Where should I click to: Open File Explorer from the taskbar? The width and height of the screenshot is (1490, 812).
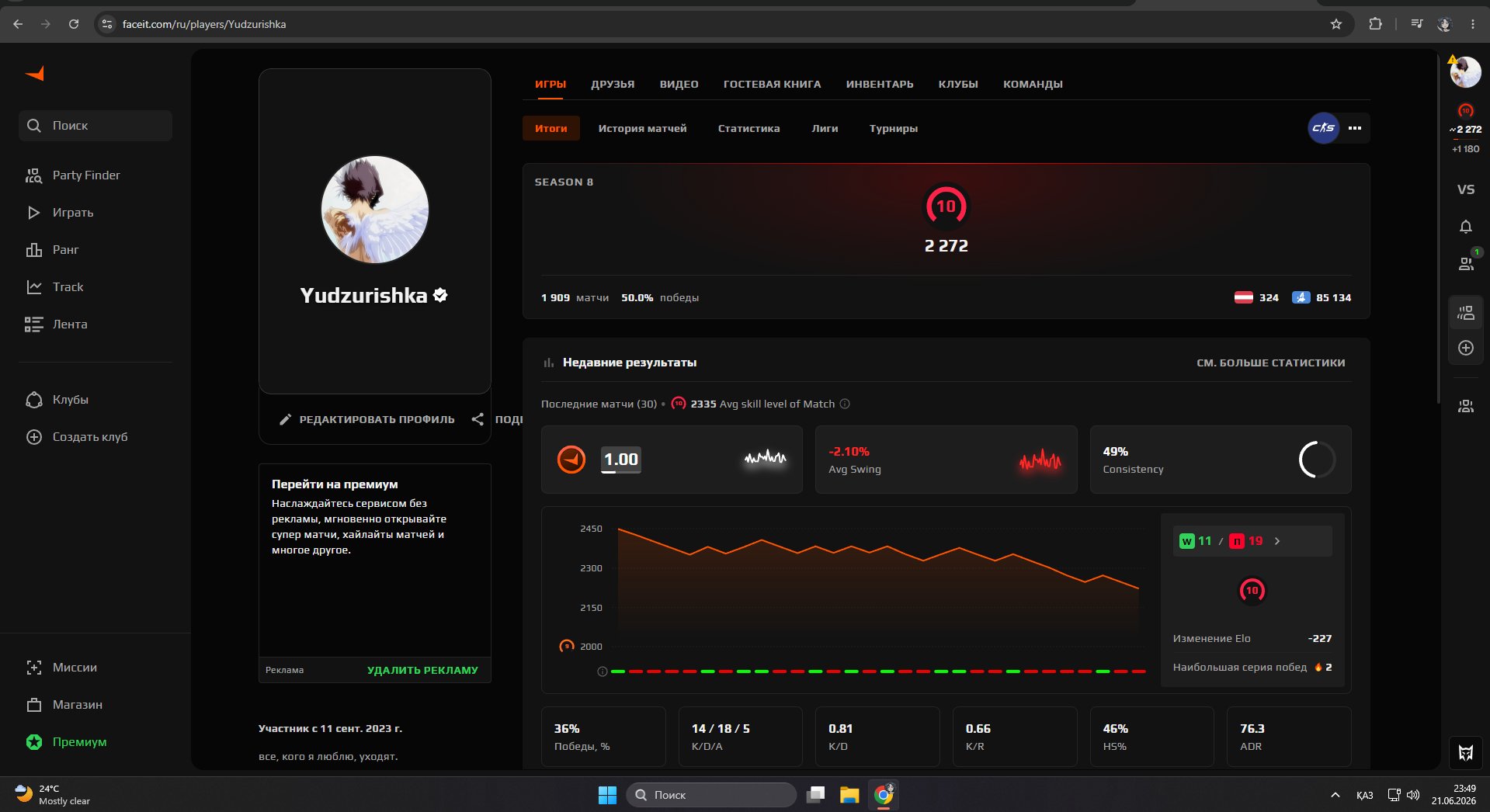(x=849, y=795)
